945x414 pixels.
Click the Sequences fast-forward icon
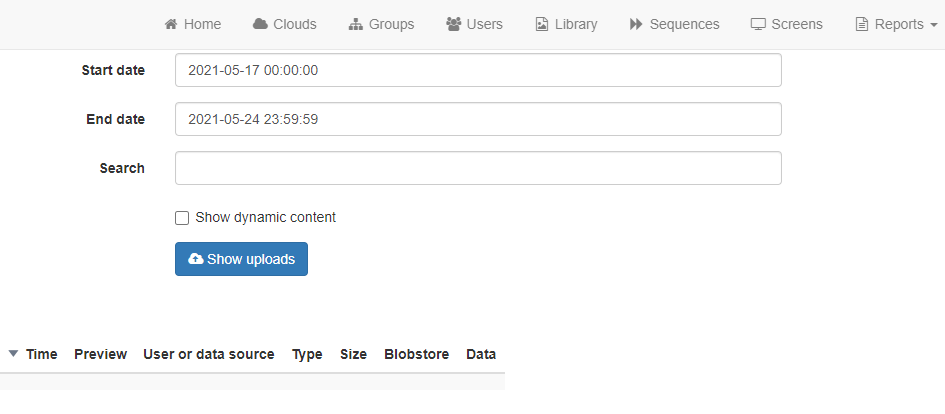point(636,24)
